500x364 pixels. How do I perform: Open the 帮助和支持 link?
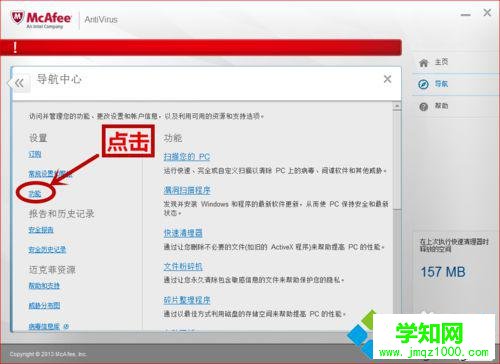[x=44, y=286]
